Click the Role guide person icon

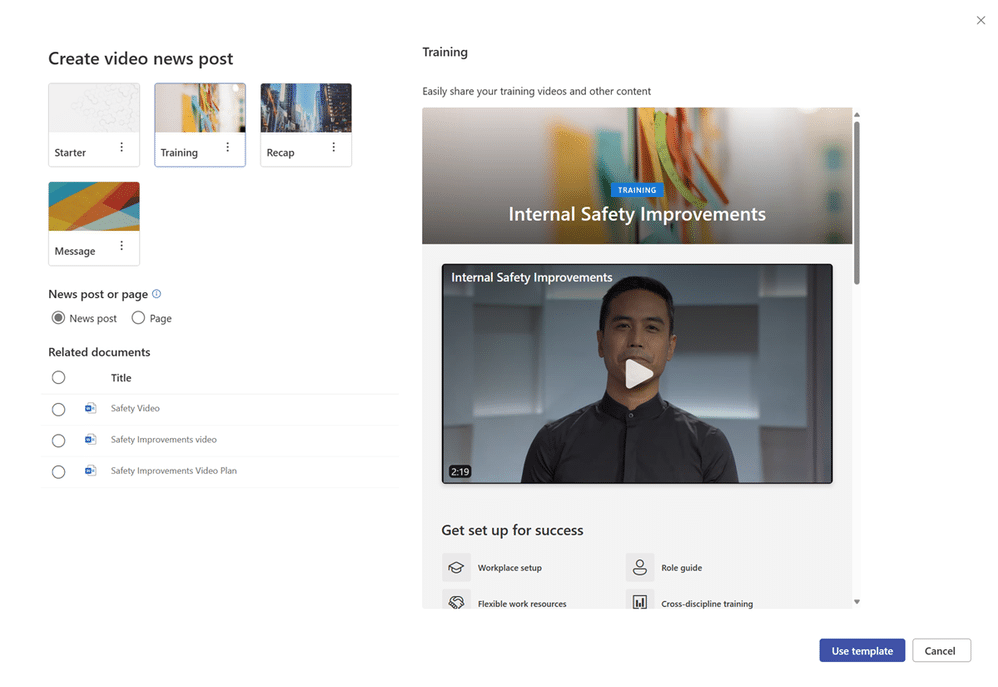click(x=639, y=567)
